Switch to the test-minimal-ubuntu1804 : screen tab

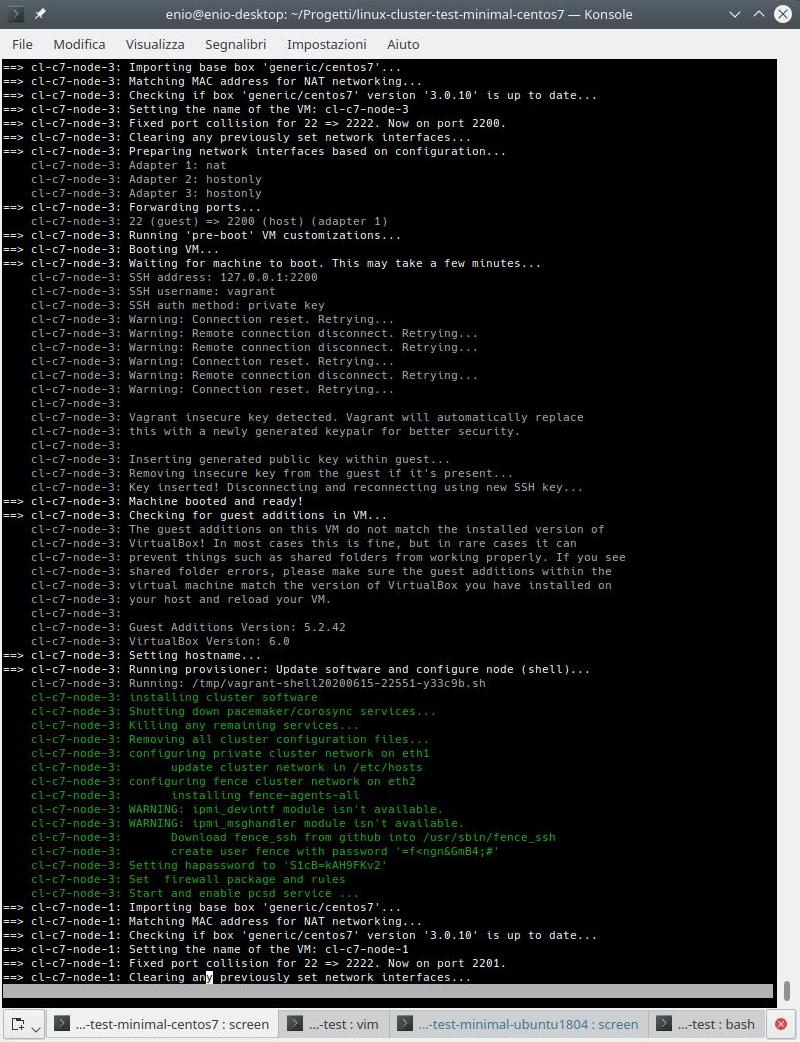click(518, 1024)
